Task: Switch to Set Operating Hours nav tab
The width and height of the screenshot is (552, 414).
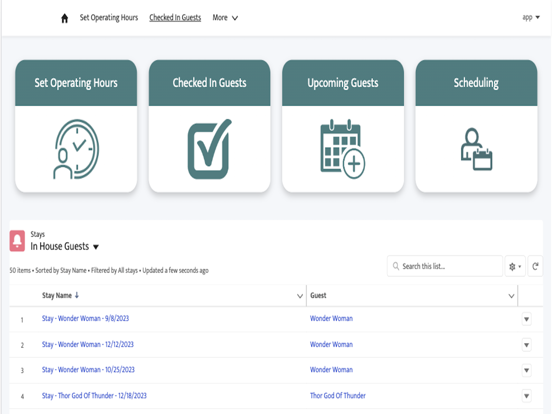Action: [x=109, y=18]
